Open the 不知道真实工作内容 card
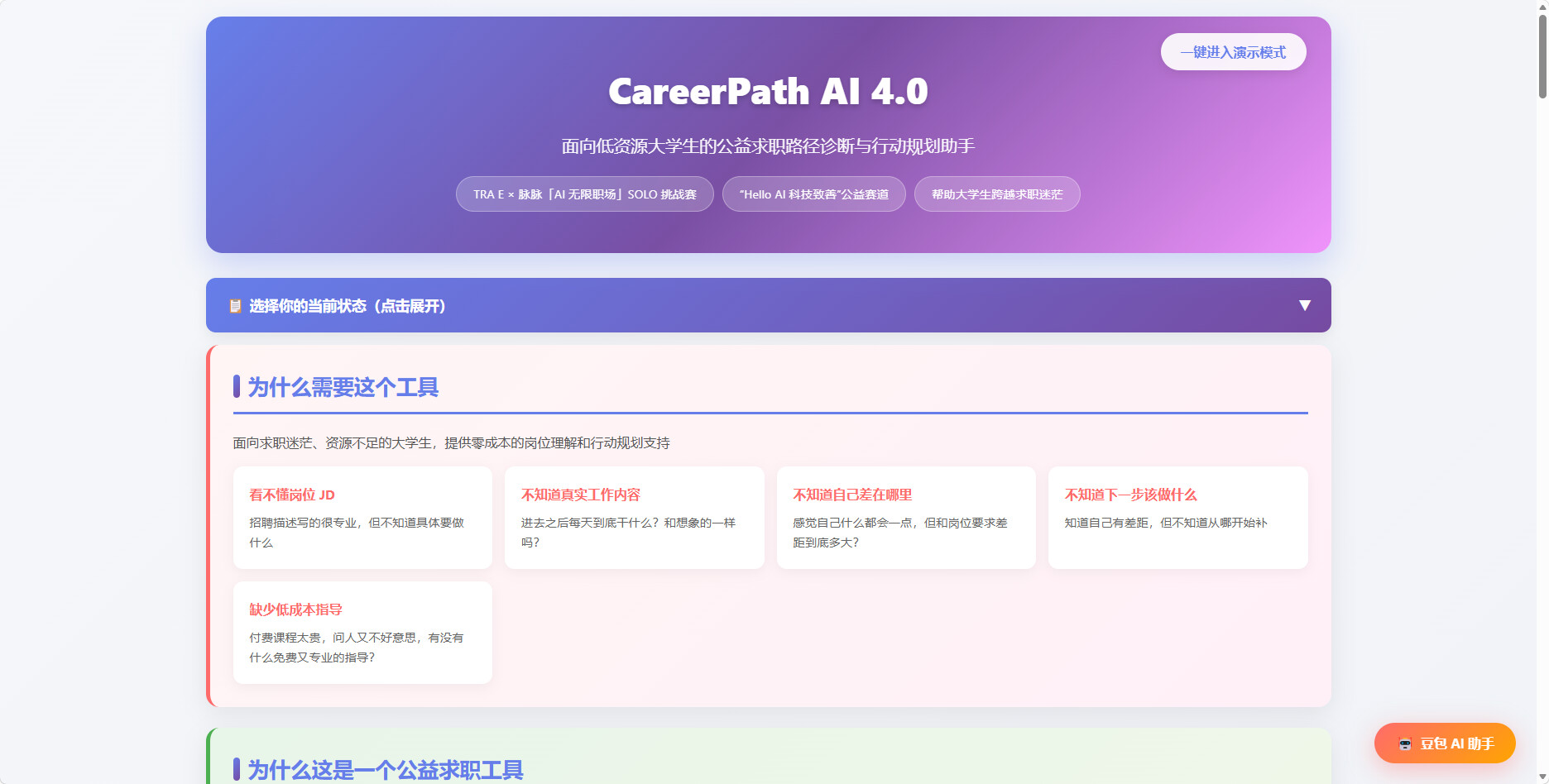 tap(634, 518)
